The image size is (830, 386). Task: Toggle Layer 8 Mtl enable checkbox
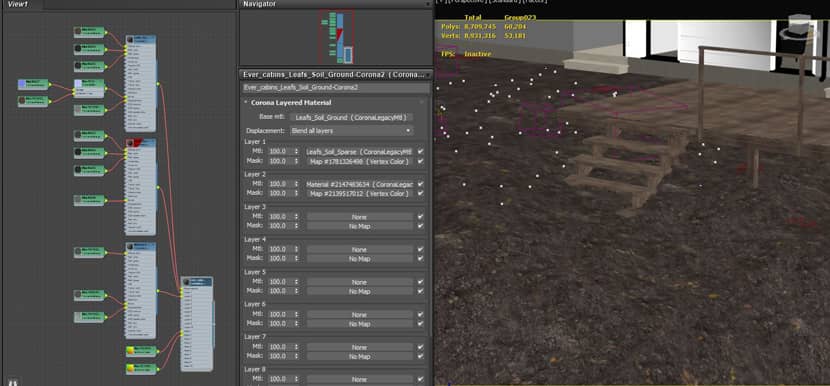coord(420,380)
